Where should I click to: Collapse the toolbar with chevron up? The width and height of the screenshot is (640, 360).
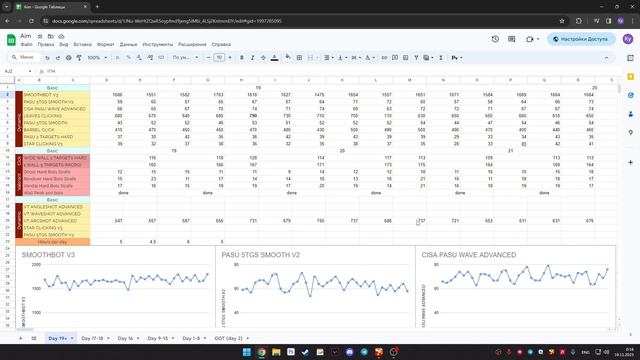point(606,58)
